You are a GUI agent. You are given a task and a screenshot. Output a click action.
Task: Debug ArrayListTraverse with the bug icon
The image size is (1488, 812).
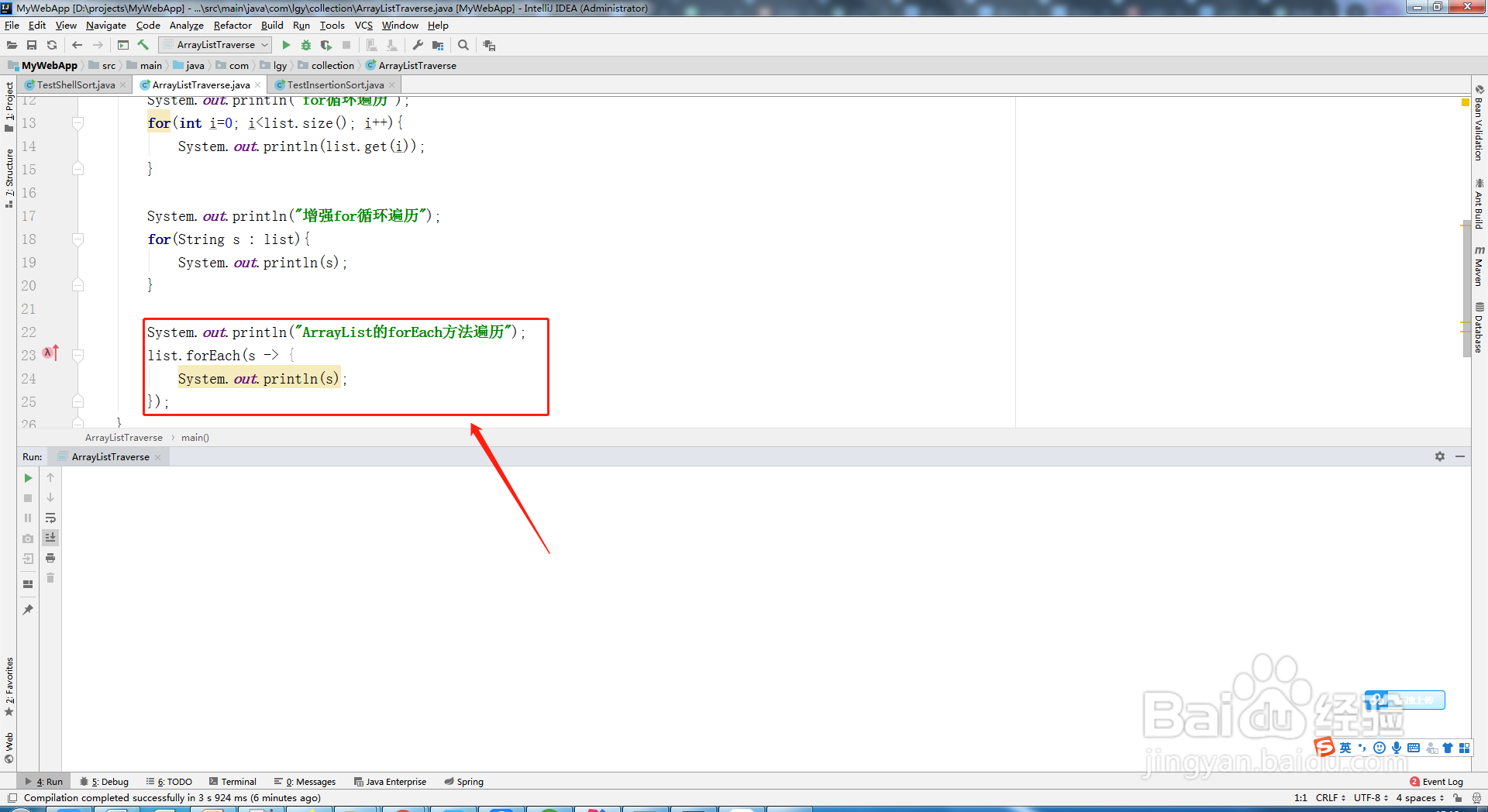pyautogui.click(x=306, y=46)
